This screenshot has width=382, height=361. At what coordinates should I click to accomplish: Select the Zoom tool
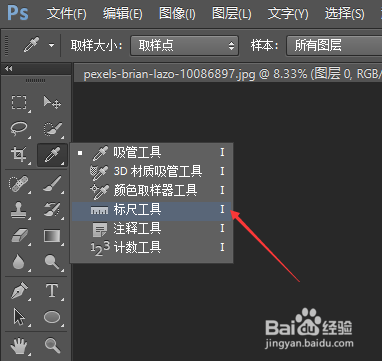coord(52,345)
